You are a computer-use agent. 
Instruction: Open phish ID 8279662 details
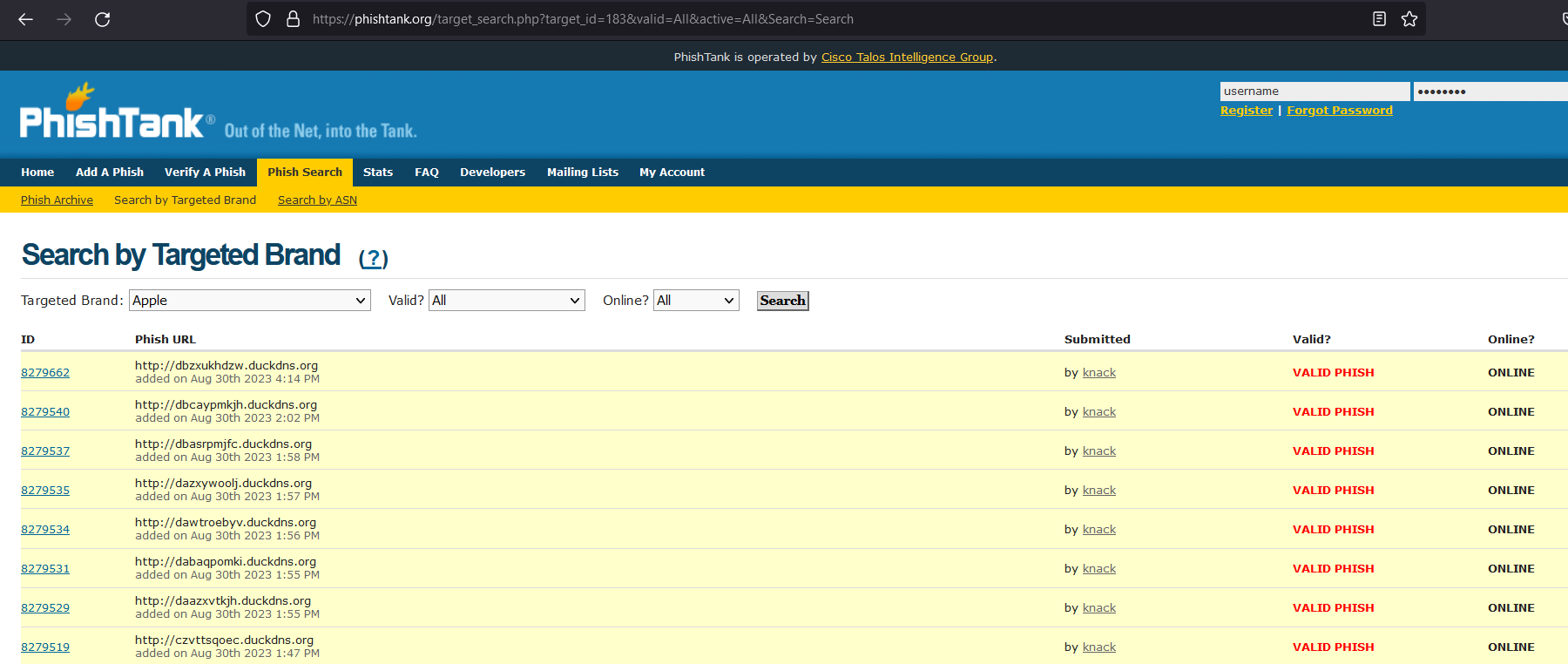pyautogui.click(x=45, y=373)
